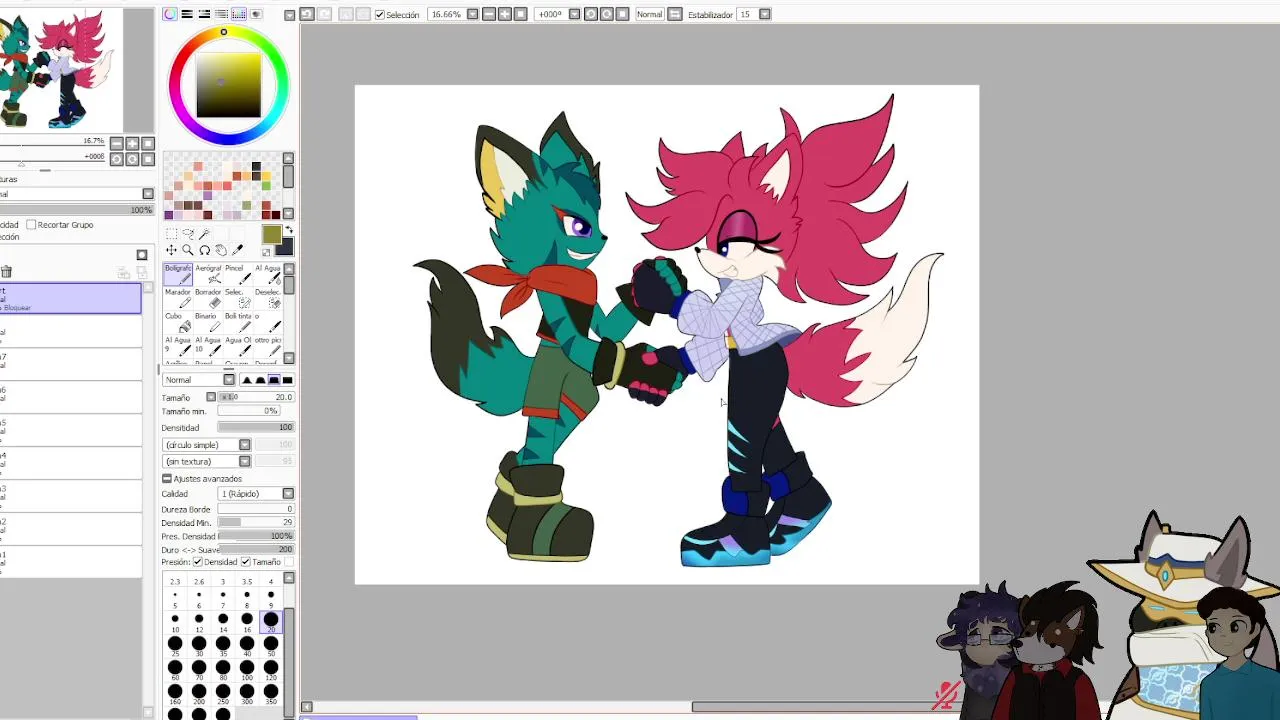This screenshot has height=720, width=1280.
Task: Toggle the color mixer panel icon
Action: coord(221,14)
